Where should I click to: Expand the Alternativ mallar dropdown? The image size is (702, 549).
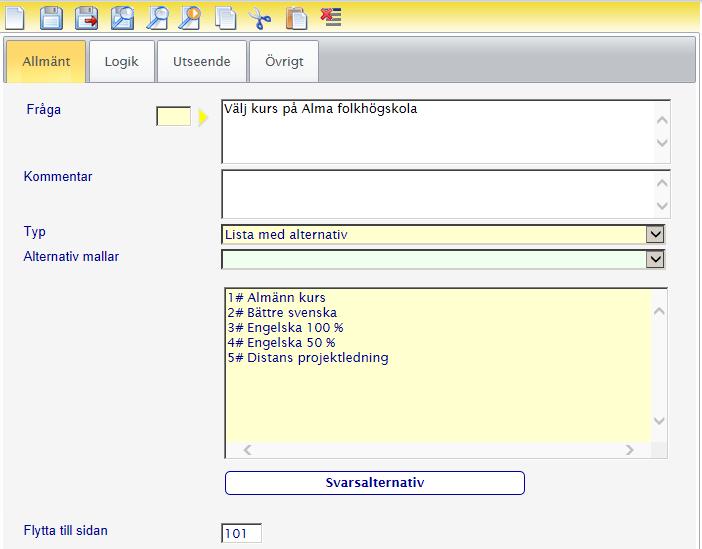tap(443, 259)
